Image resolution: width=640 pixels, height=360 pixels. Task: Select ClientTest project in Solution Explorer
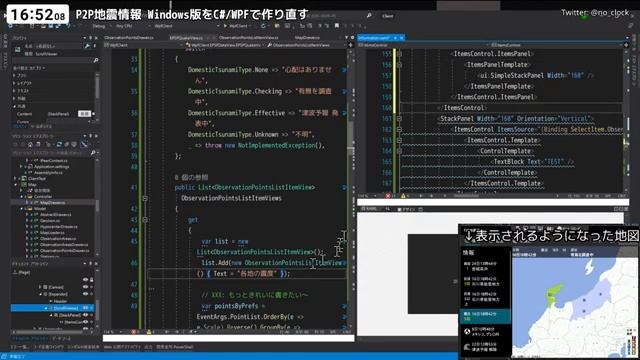point(37,178)
